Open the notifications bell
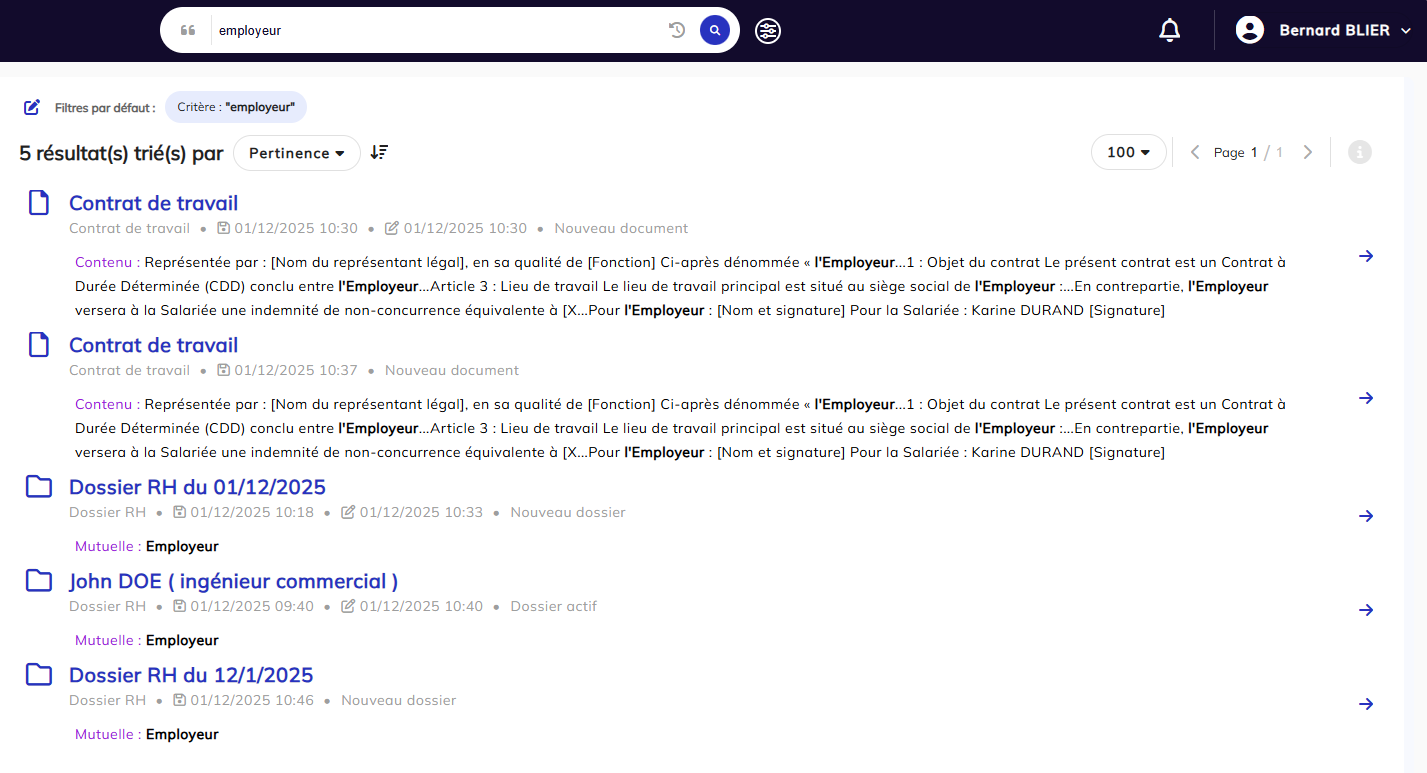The height and width of the screenshot is (773, 1427). pyautogui.click(x=1169, y=31)
